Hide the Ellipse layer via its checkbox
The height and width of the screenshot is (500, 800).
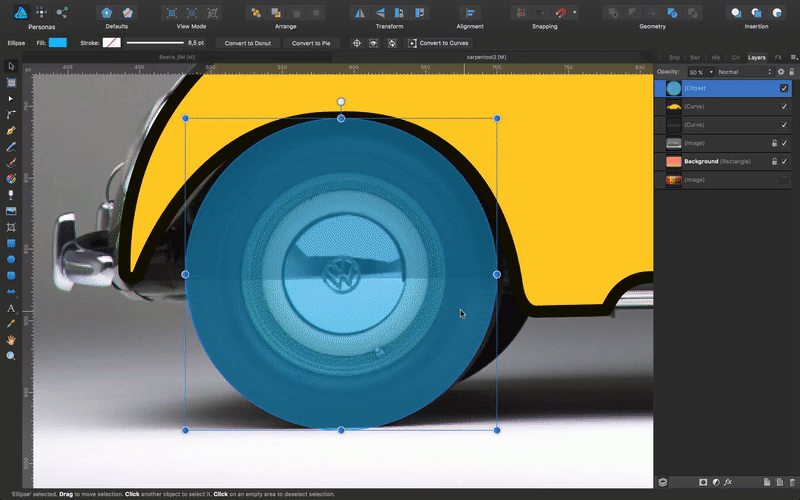point(784,88)
